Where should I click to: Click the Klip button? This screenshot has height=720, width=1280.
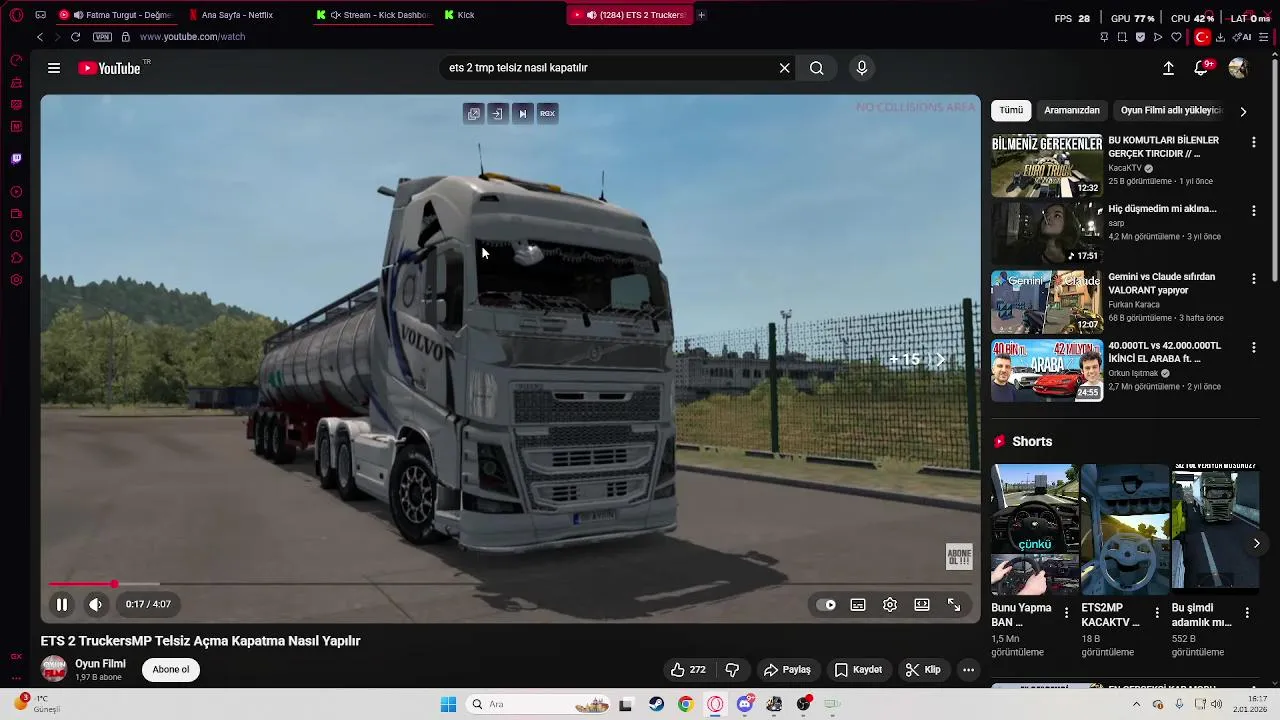coord(923,670)
